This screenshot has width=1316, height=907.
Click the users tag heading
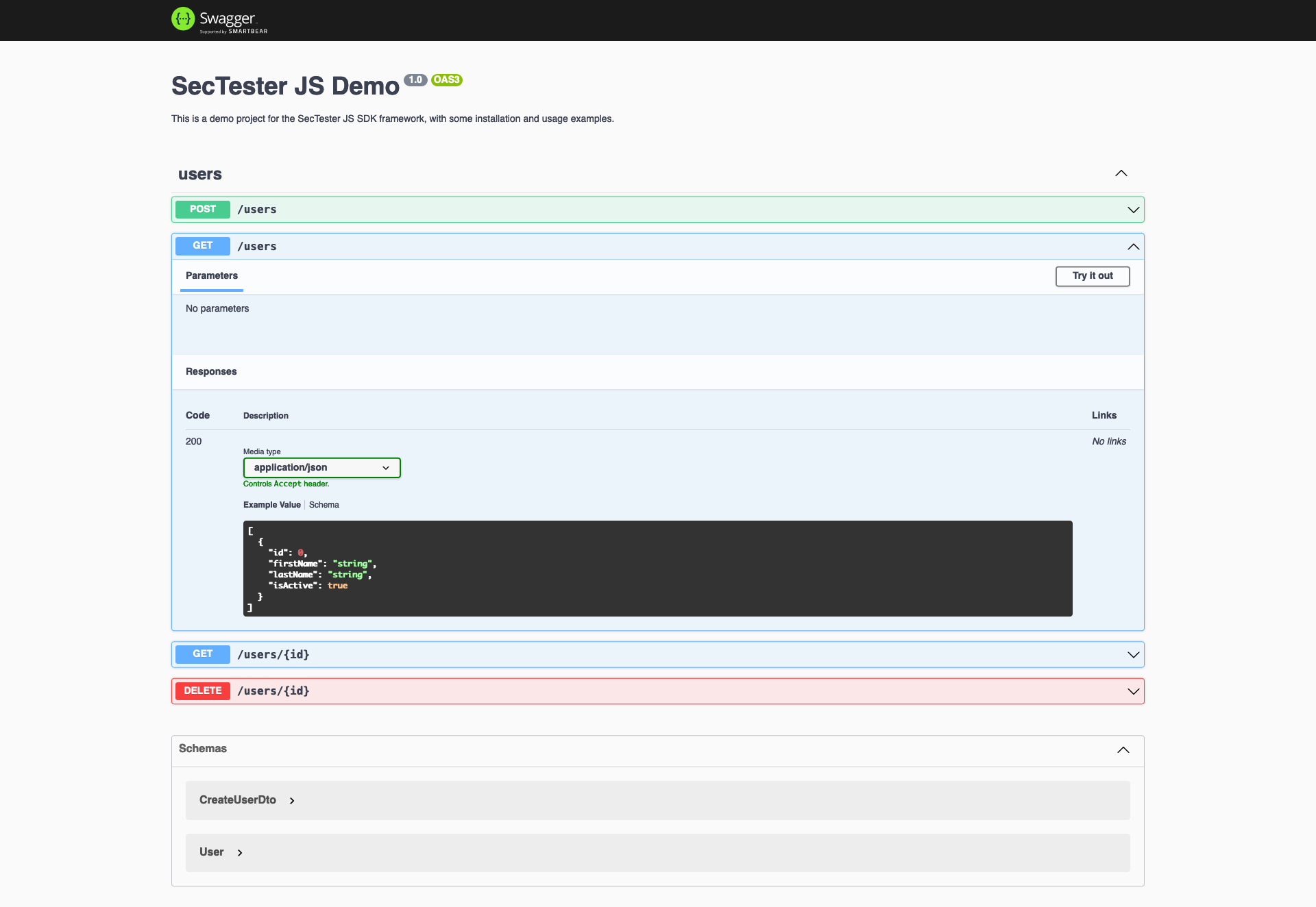coord(200,174)
